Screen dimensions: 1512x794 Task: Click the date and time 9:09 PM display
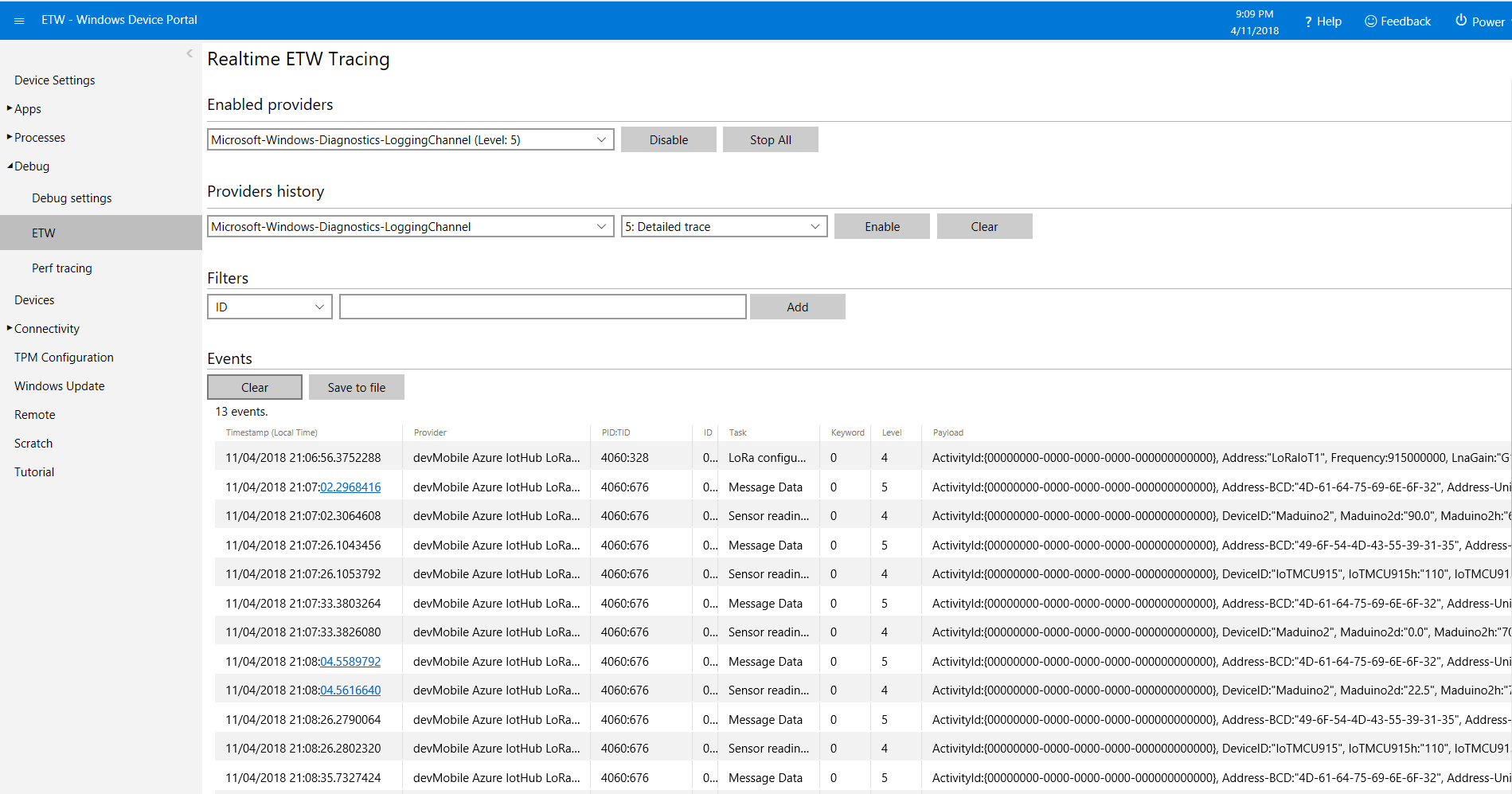coord(1255,22)
